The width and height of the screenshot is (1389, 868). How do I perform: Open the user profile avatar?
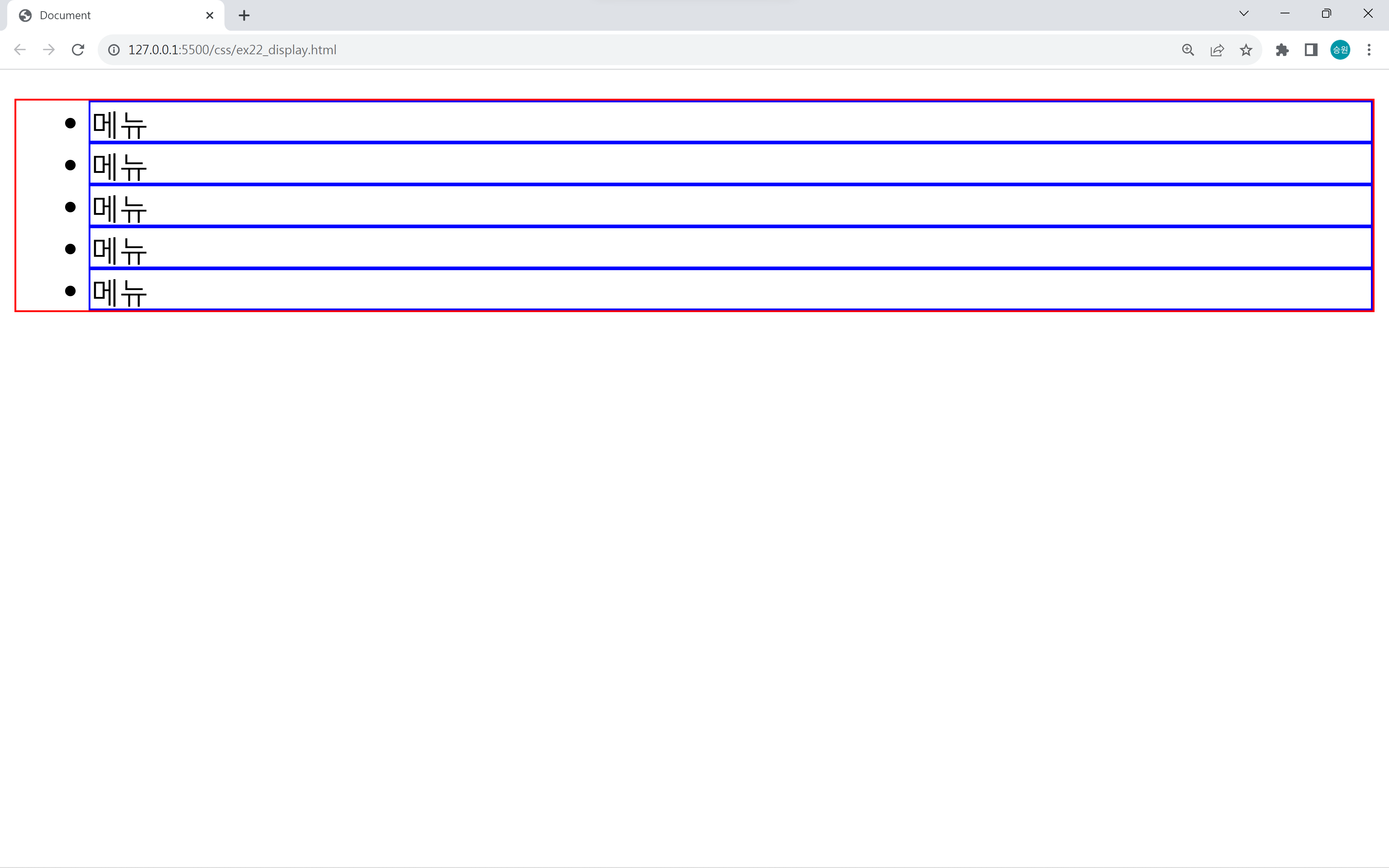1340,50
